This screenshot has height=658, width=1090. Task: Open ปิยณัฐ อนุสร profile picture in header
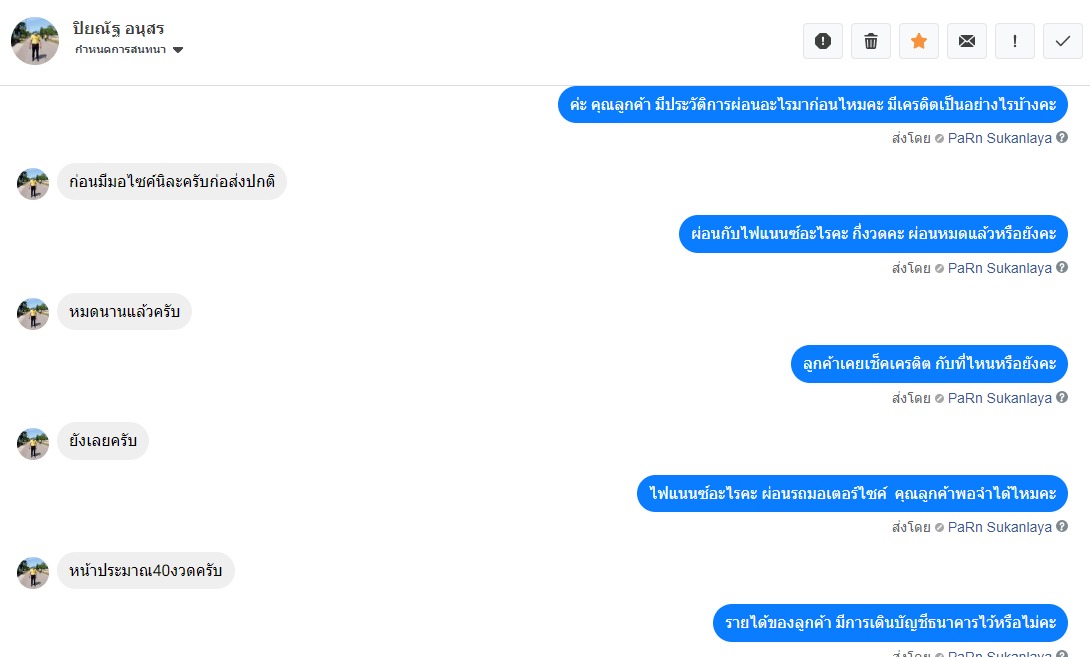[x=35, y=41]
